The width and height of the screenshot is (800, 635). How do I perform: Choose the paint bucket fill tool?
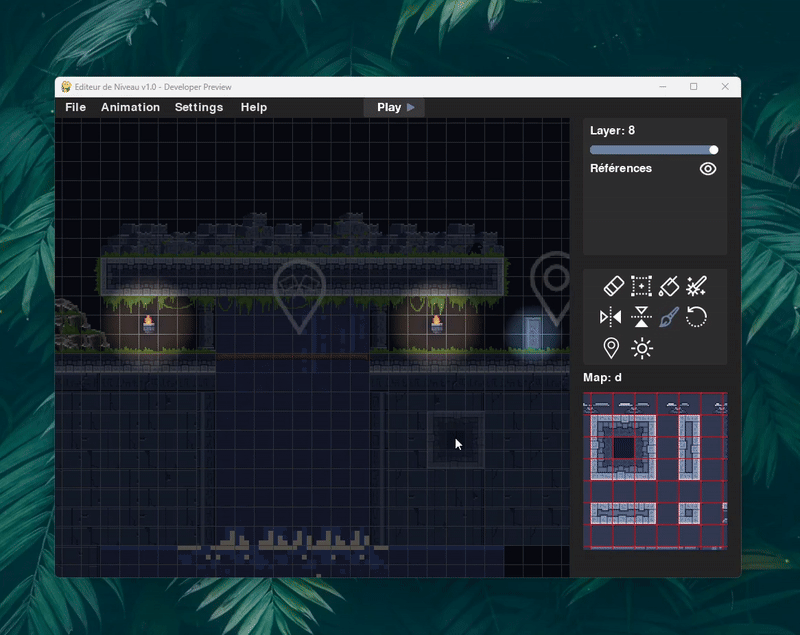pyautogui.click(x=669, y=286)
